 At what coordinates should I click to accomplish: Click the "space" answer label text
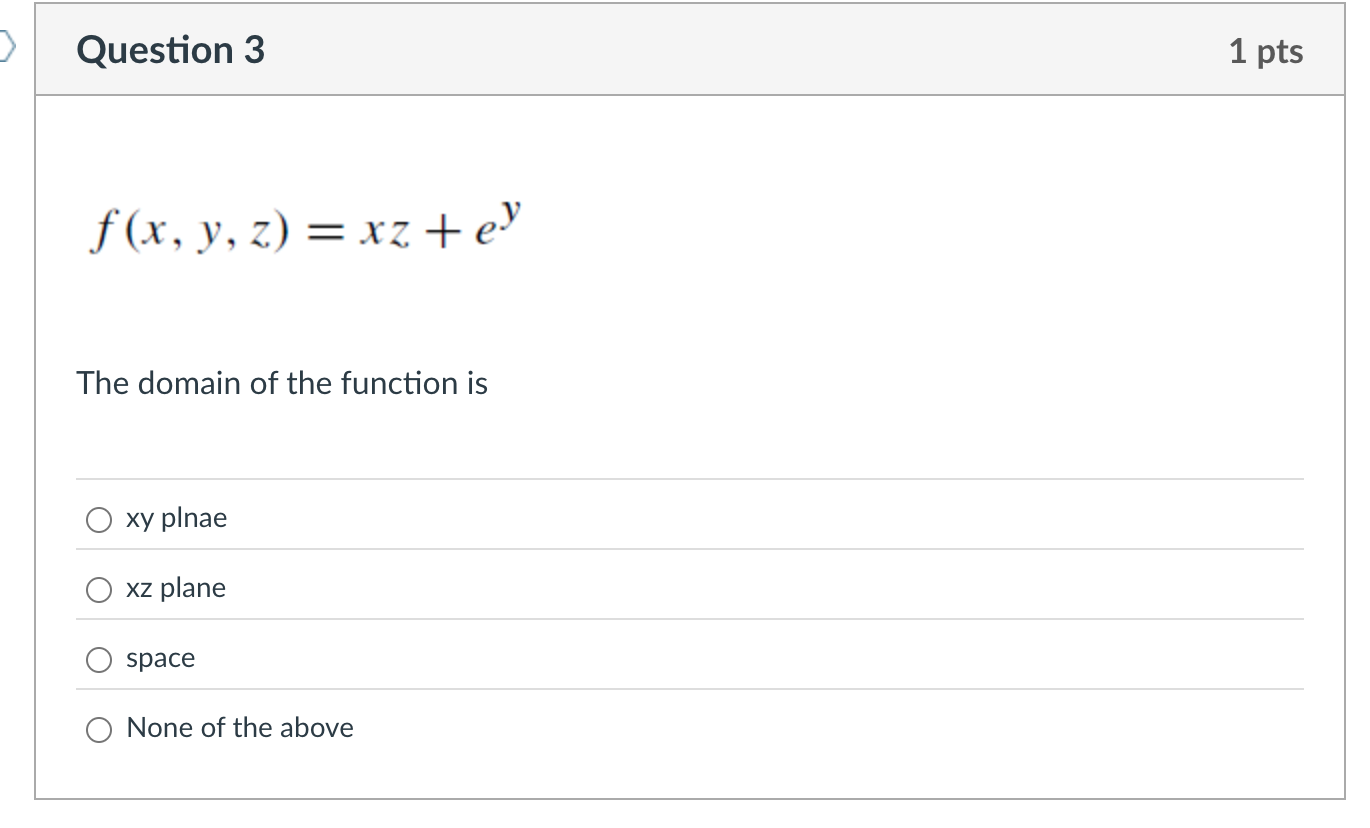point(160,658)
